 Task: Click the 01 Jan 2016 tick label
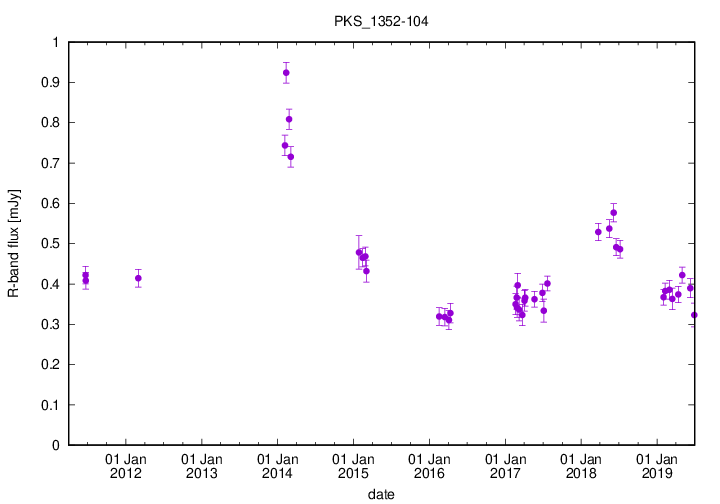click(x=428, y=465)
